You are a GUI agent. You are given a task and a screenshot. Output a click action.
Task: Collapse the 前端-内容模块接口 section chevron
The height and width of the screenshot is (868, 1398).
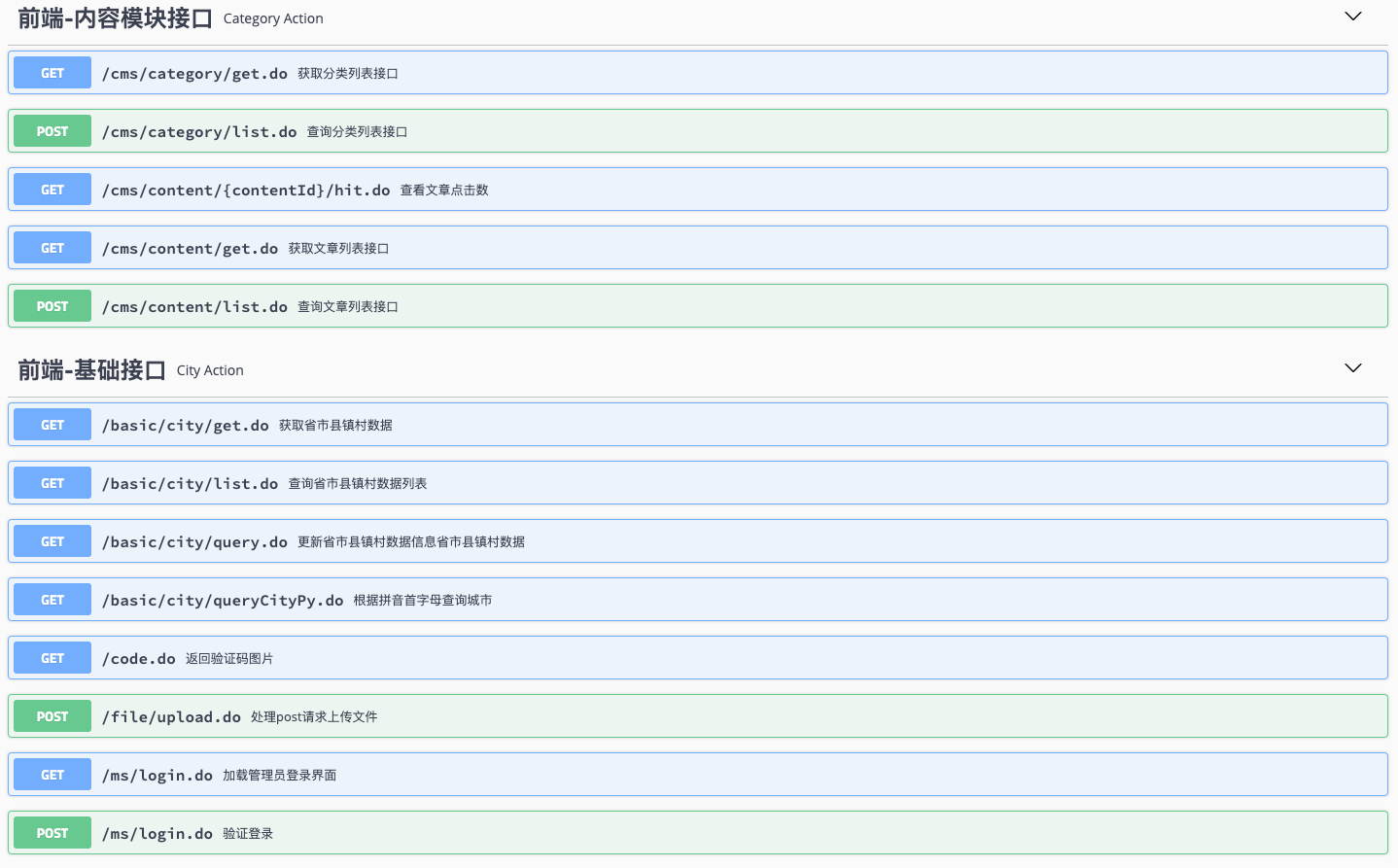(x=1352, y=17)
